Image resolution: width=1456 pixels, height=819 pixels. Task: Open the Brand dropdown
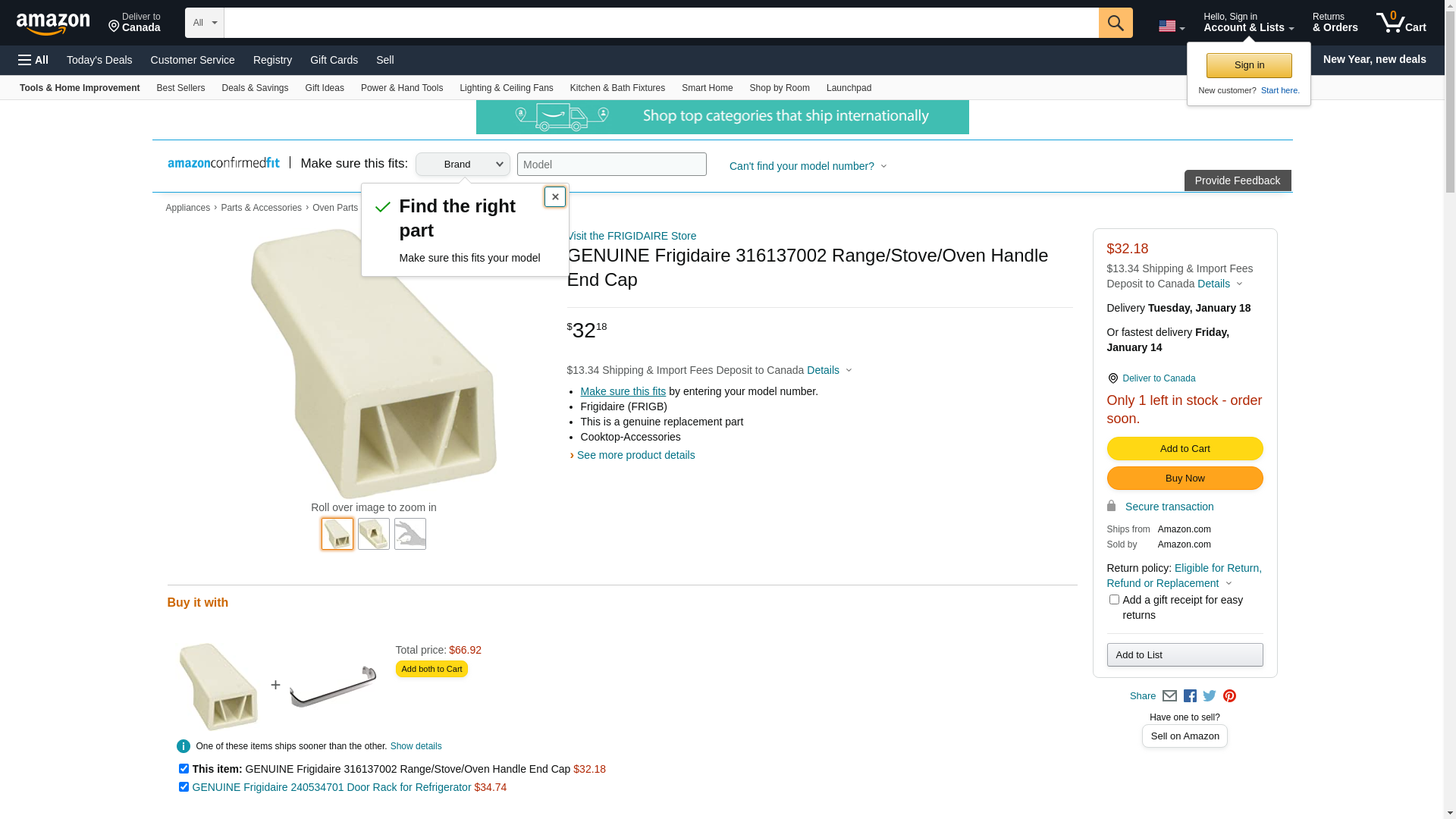(463, 165)
